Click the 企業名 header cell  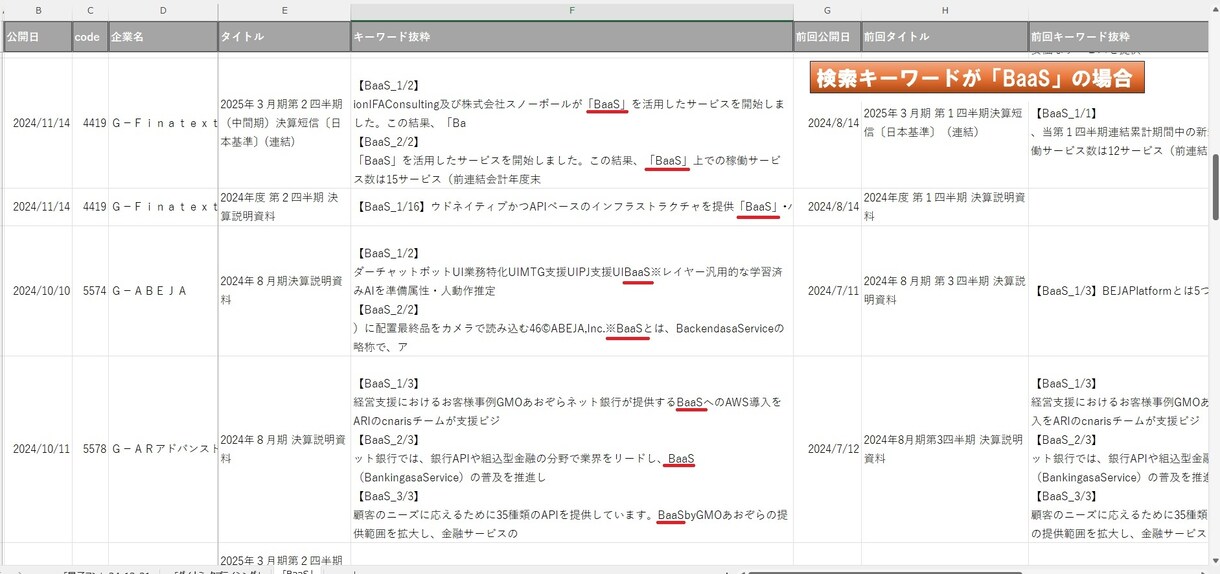point(163,36)
